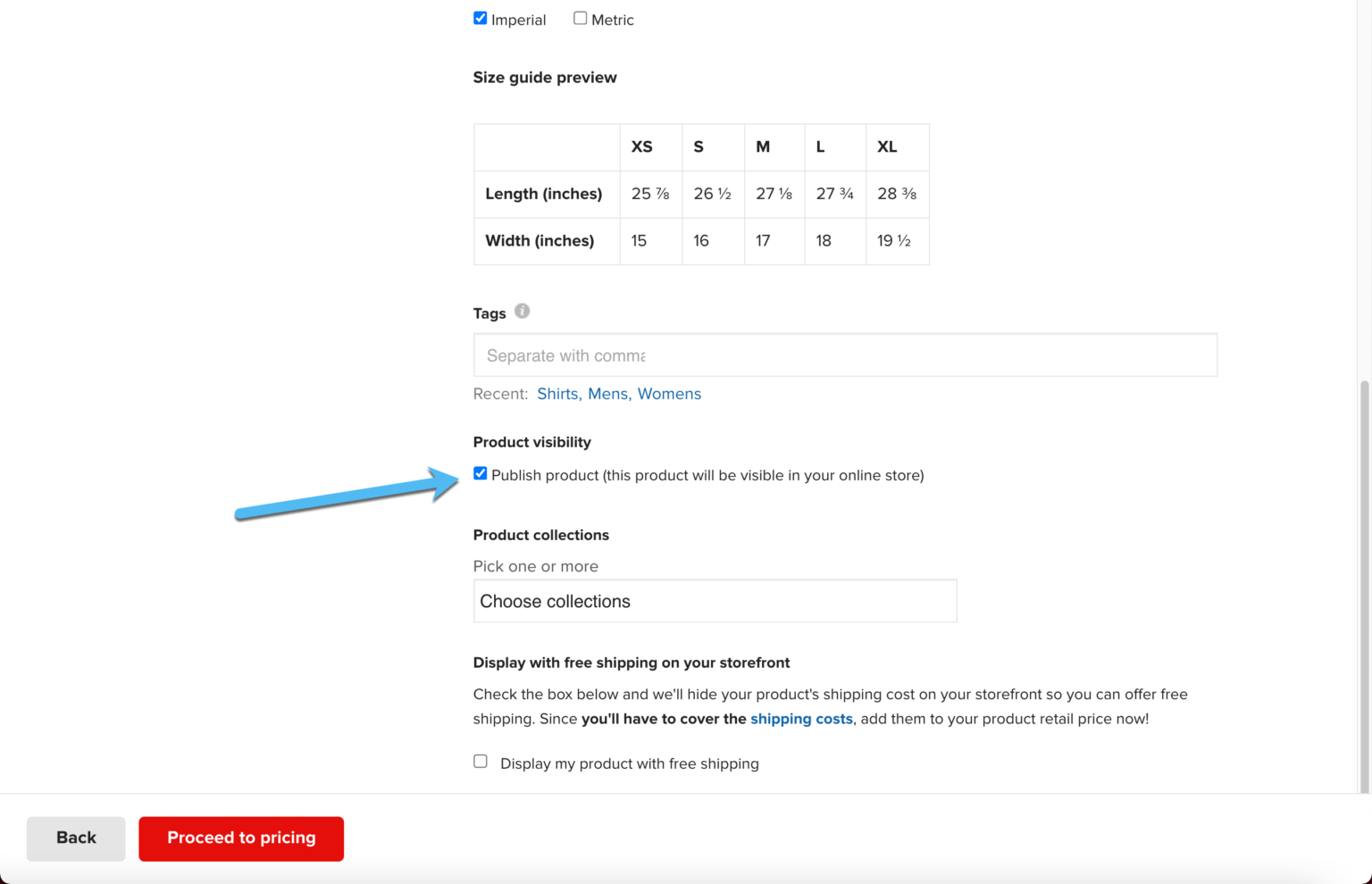Open the shipping costs link
This screenshot has height=884, width=1372.
[801, 719]
